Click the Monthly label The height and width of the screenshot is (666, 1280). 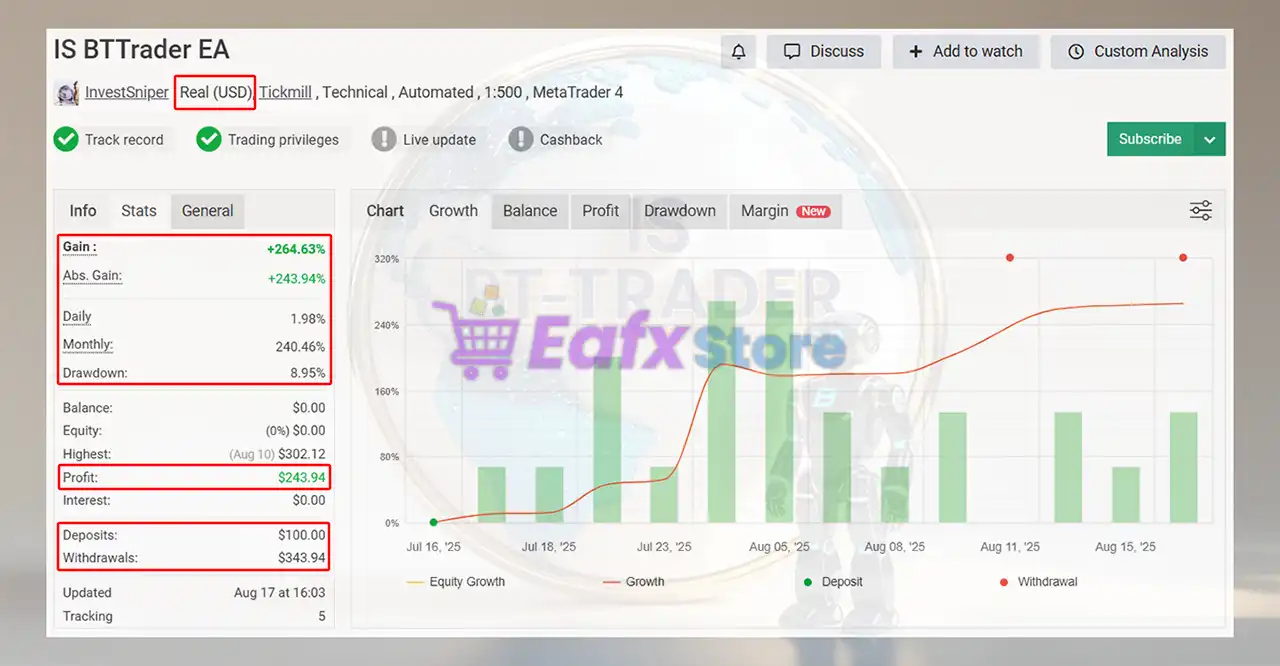(x=88, y=345)
